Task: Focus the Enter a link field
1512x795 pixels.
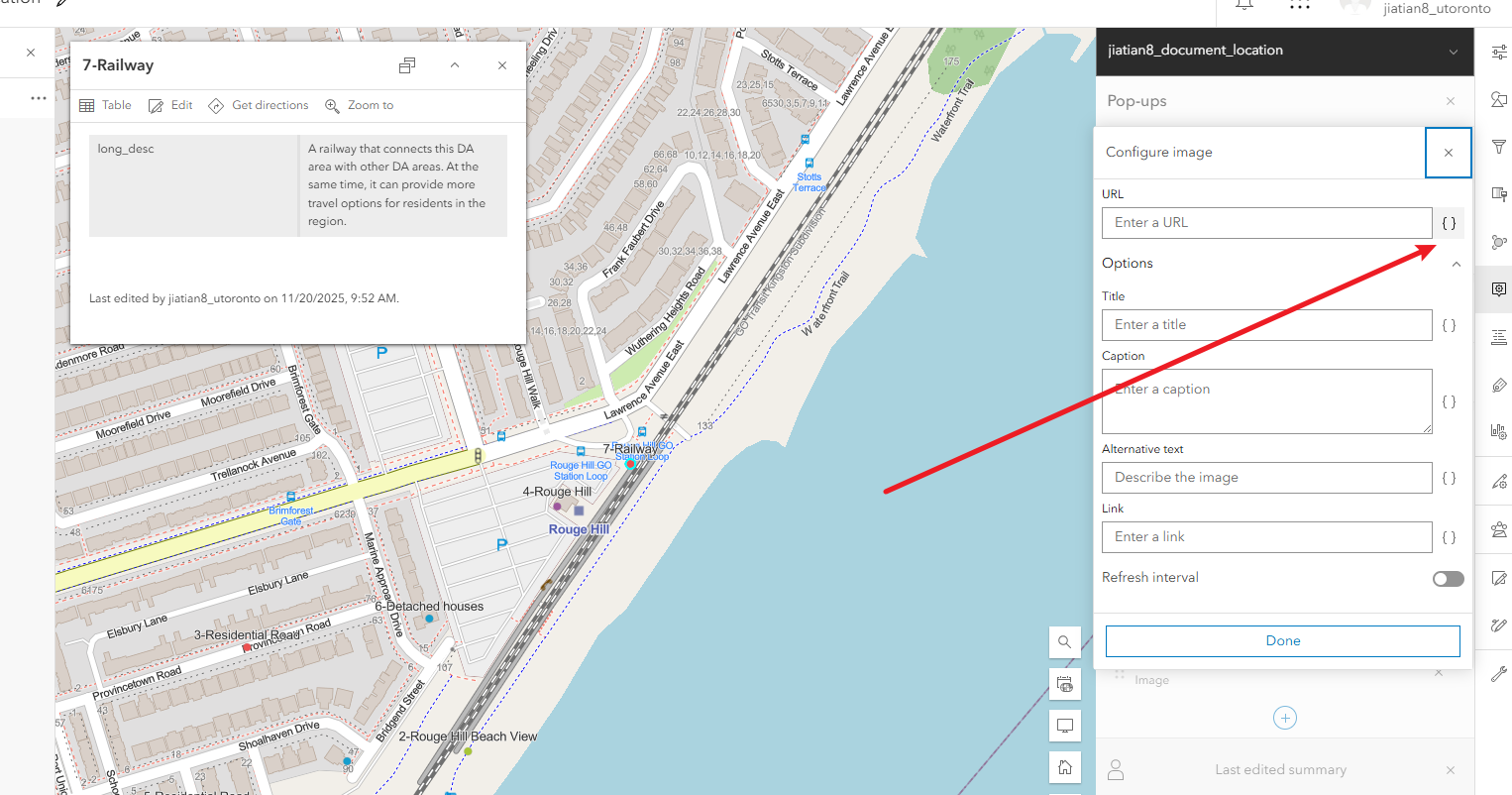Action: point(1267,537)
